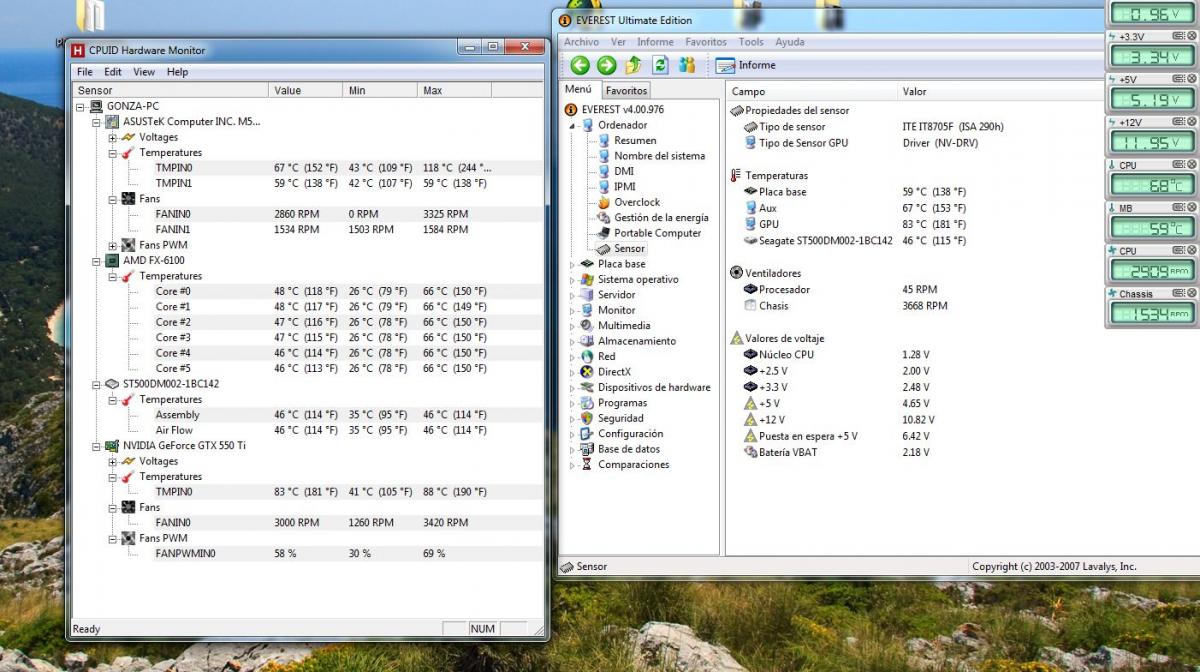Click the Configuración icon in tree
Viewport: 1200px width, 672px height.
click(x=587, y=434)
